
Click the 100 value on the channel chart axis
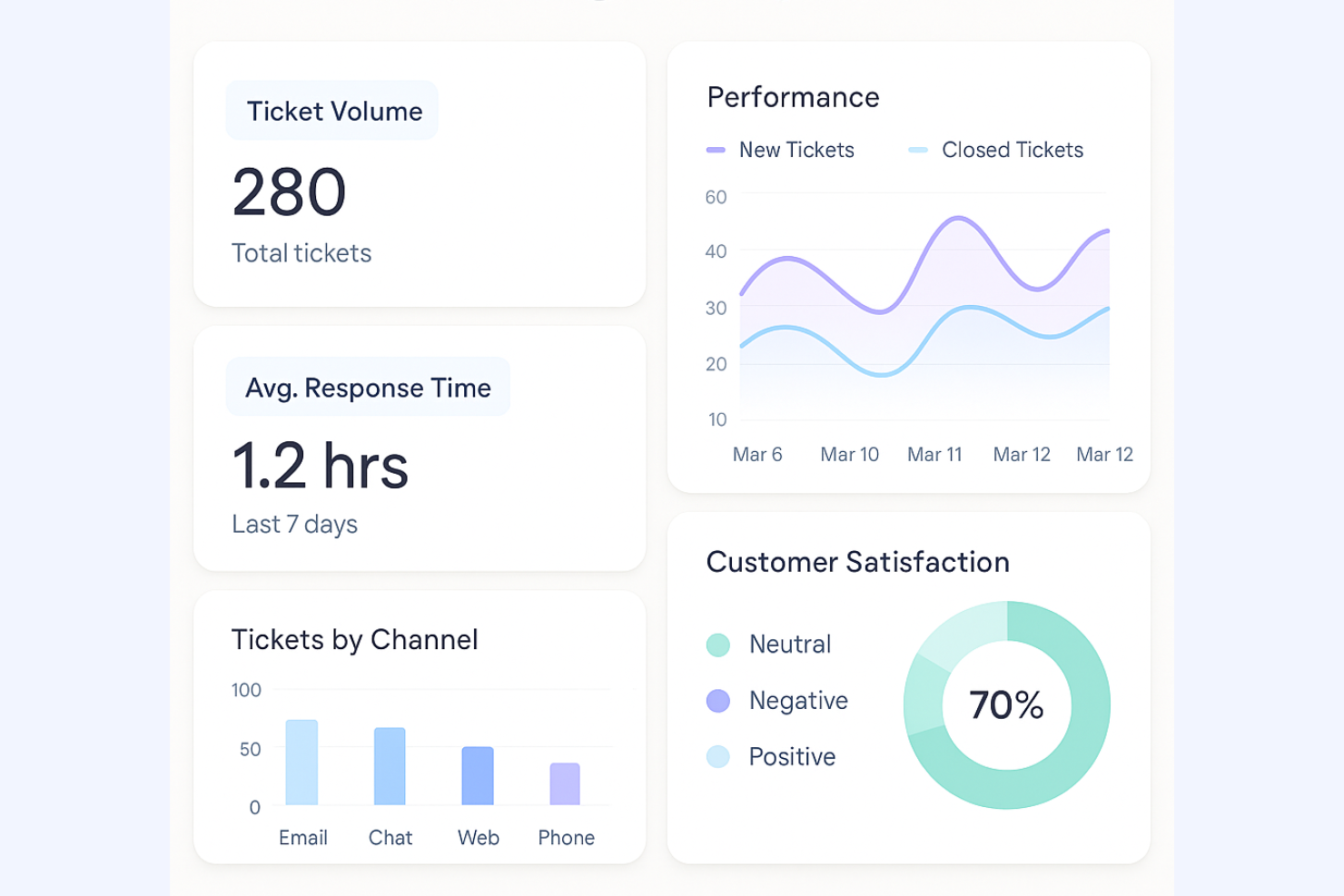246,690
